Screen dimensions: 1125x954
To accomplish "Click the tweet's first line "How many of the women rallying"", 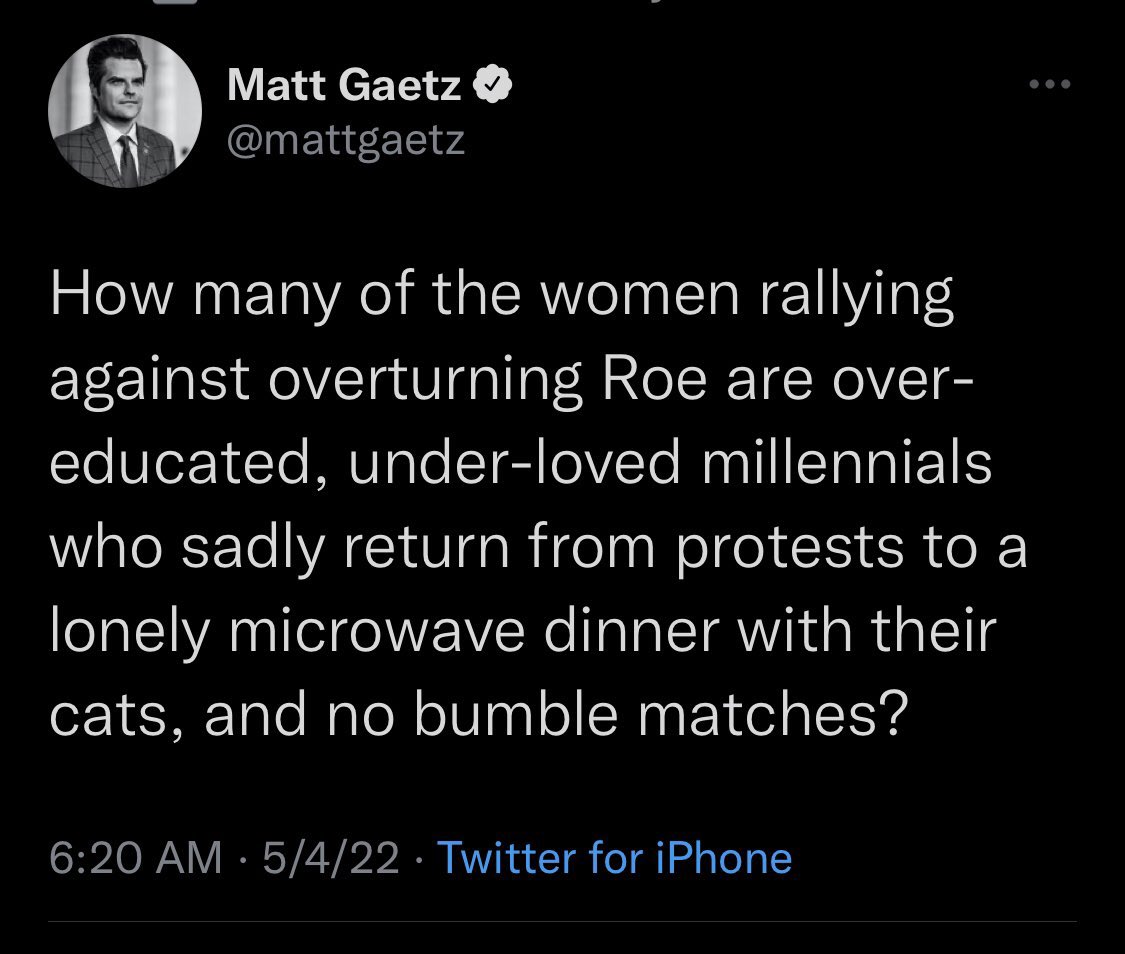I will click(x=502, y=295).
